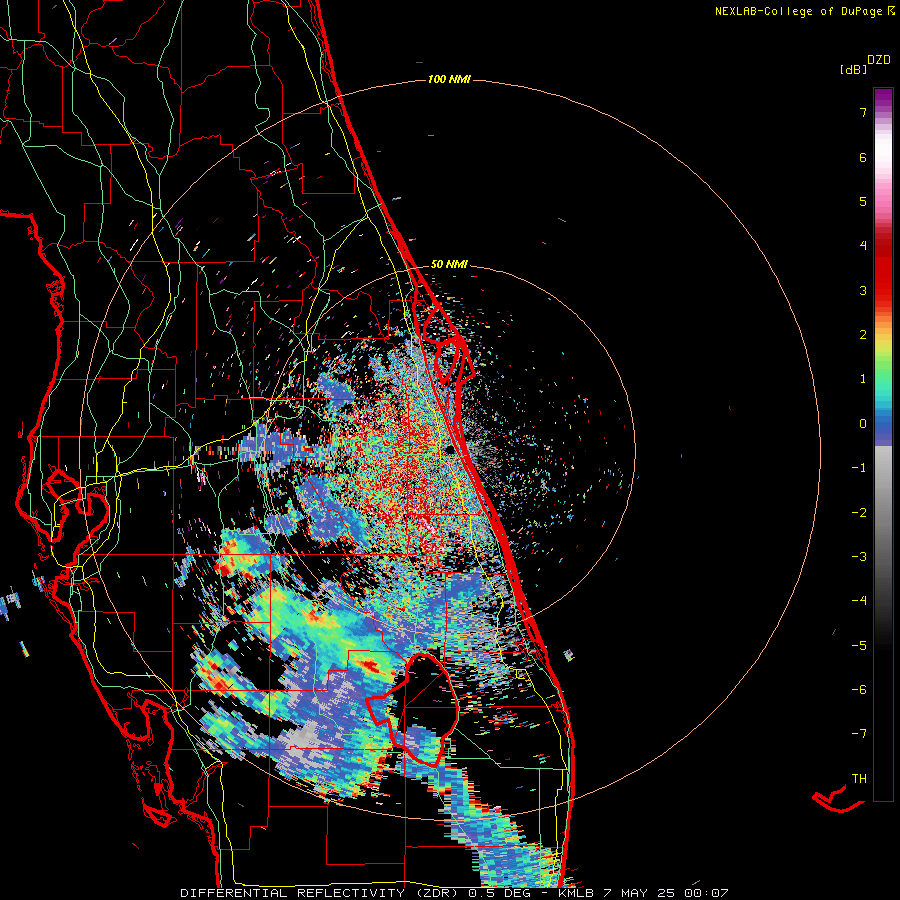Click the -6 value on the color scale

tap(859, 690)
